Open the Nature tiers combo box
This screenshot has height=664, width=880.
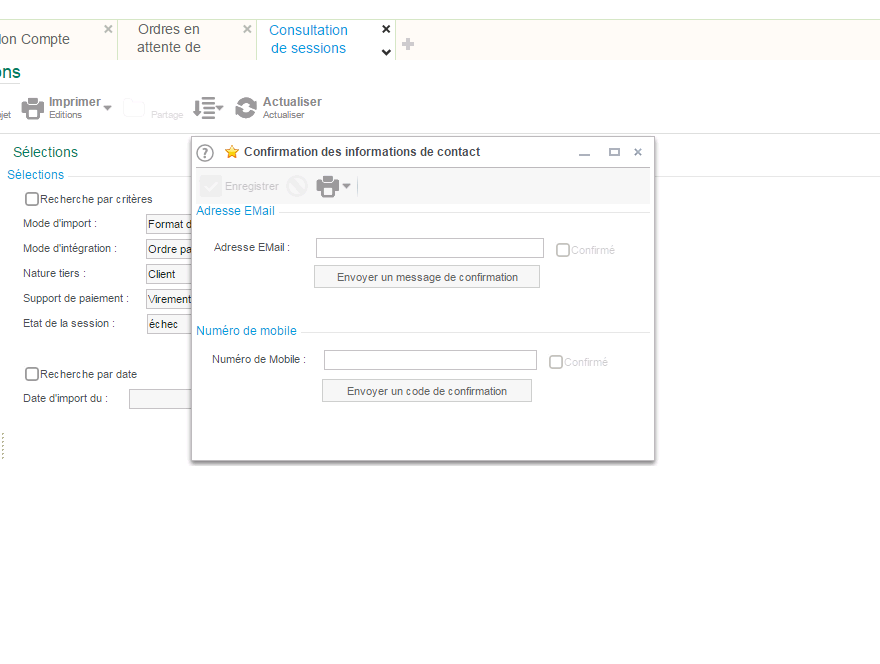pyautogui.click(x=169, y=274)
